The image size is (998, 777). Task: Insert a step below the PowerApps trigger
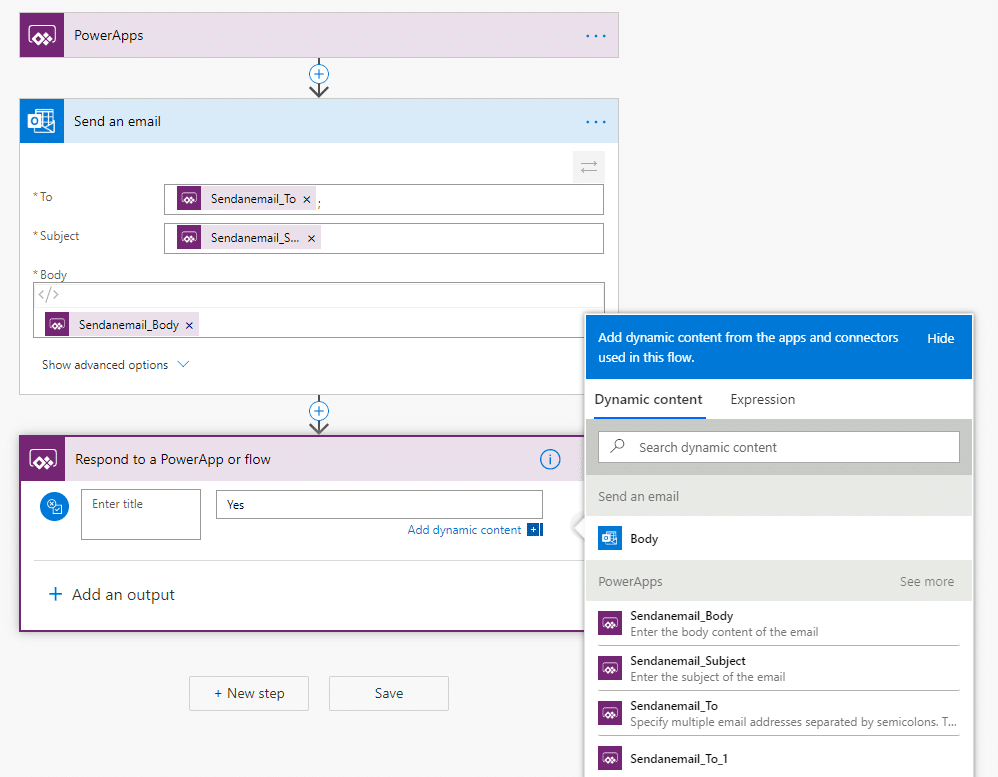click(x=319, y=74)
